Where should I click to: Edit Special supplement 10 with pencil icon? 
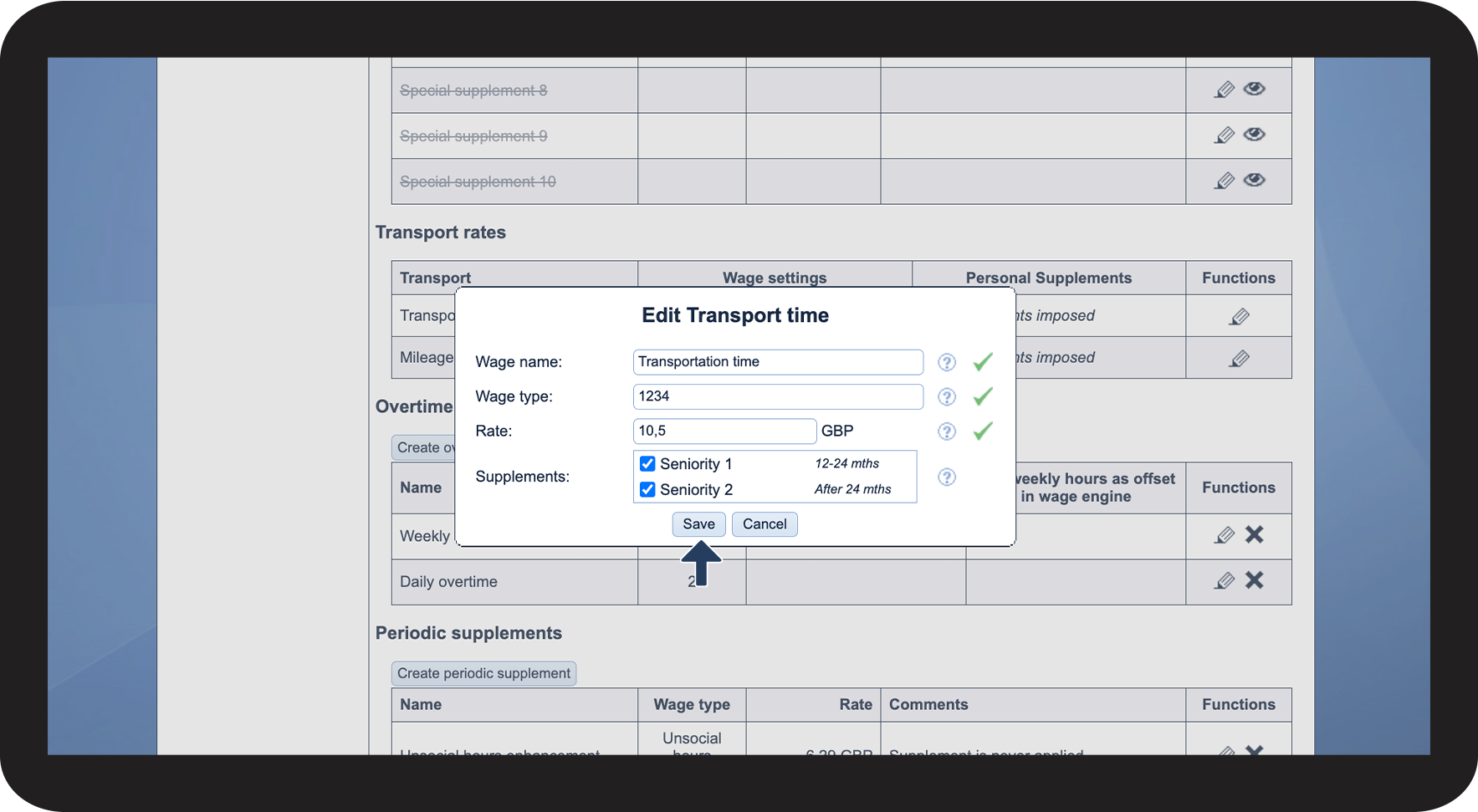click(x=1224, y=181)
